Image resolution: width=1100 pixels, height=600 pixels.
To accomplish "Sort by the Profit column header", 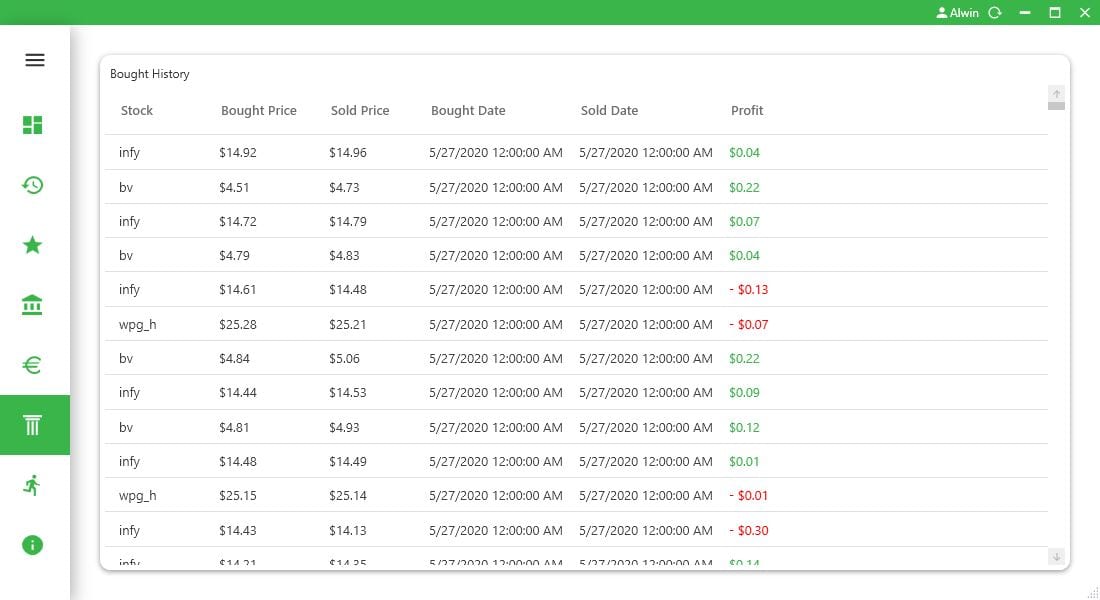I will 747,111.
